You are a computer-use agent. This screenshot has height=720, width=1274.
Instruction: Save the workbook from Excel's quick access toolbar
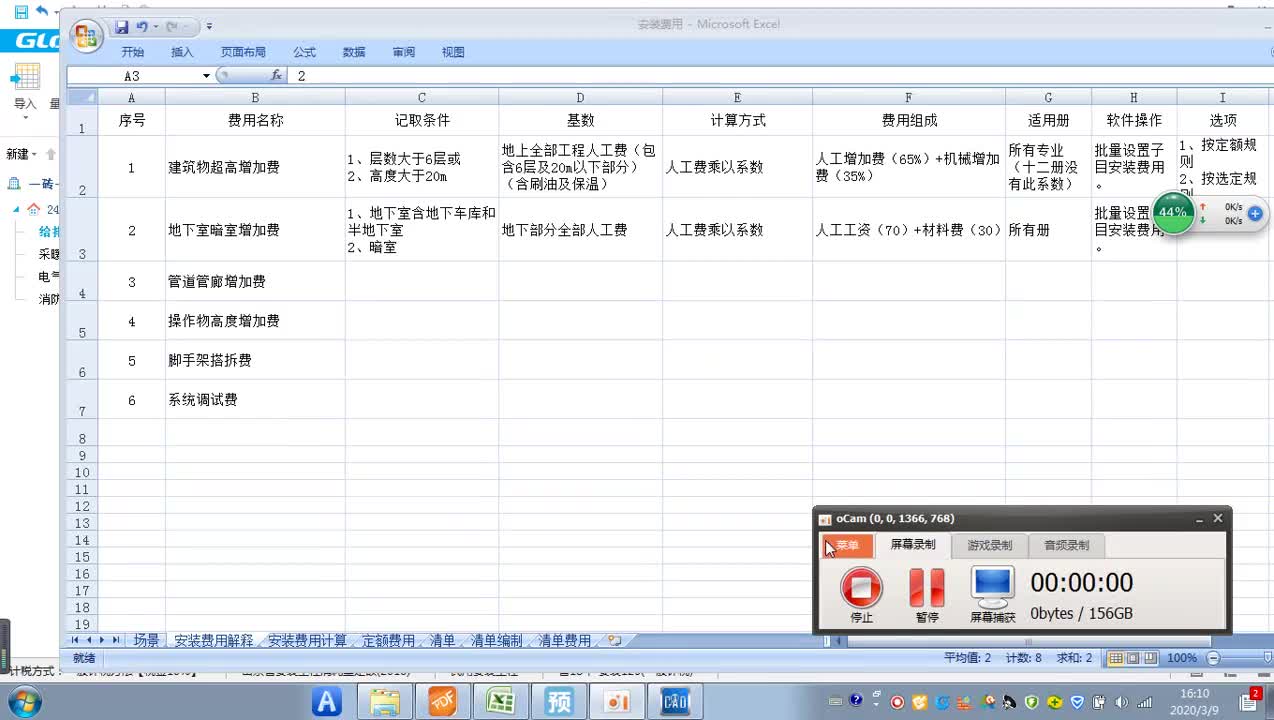121,27
